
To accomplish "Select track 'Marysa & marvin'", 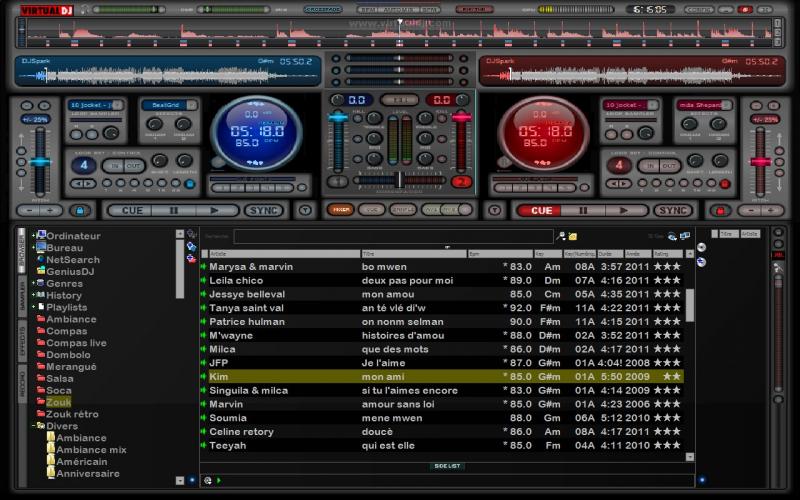I will click(x=442, y=266).
